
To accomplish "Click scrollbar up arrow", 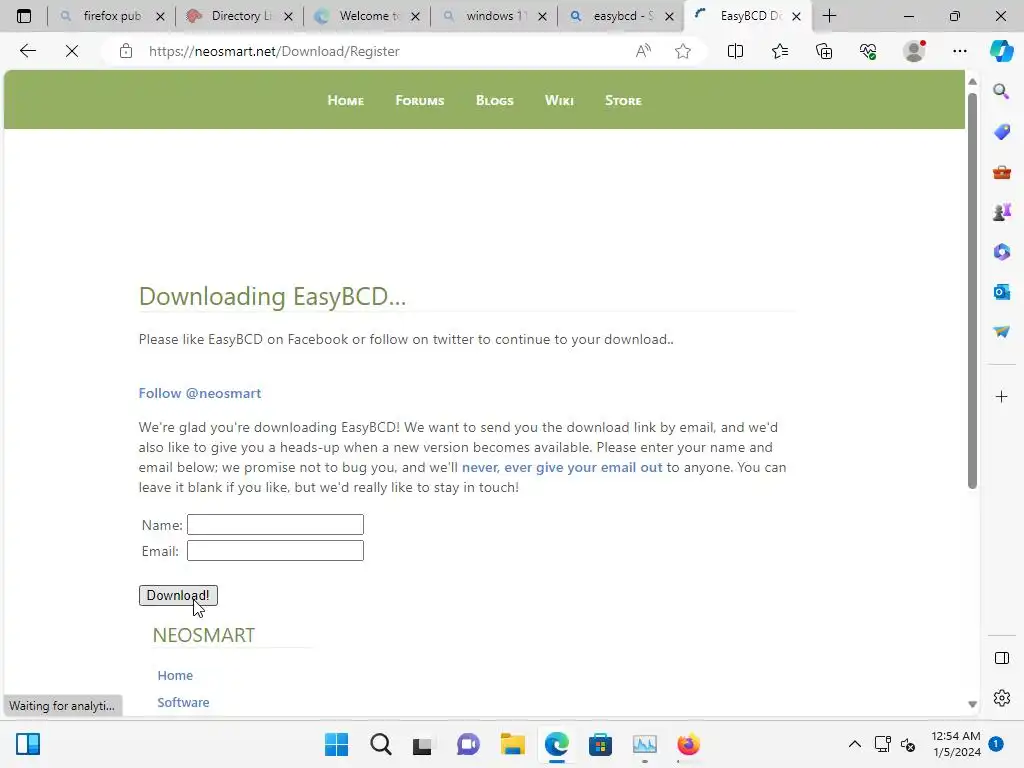I will (x=972, y=82).
